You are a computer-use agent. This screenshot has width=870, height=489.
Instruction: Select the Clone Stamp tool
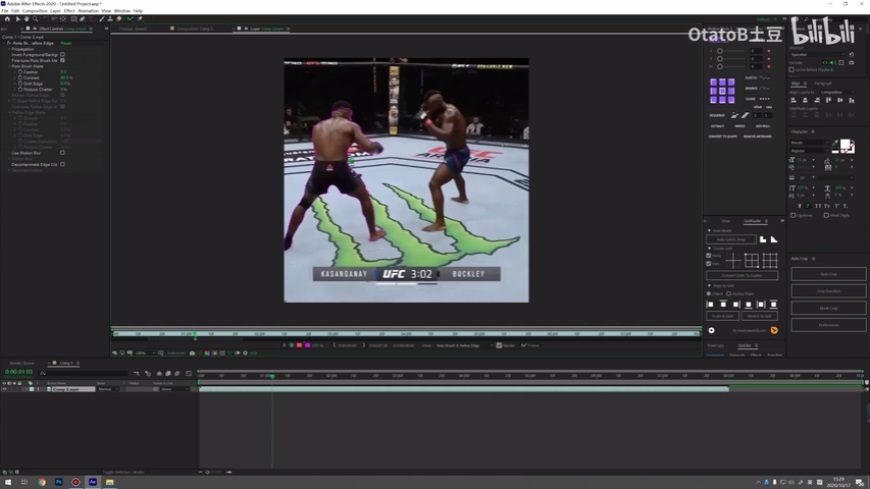coord(110,19)
